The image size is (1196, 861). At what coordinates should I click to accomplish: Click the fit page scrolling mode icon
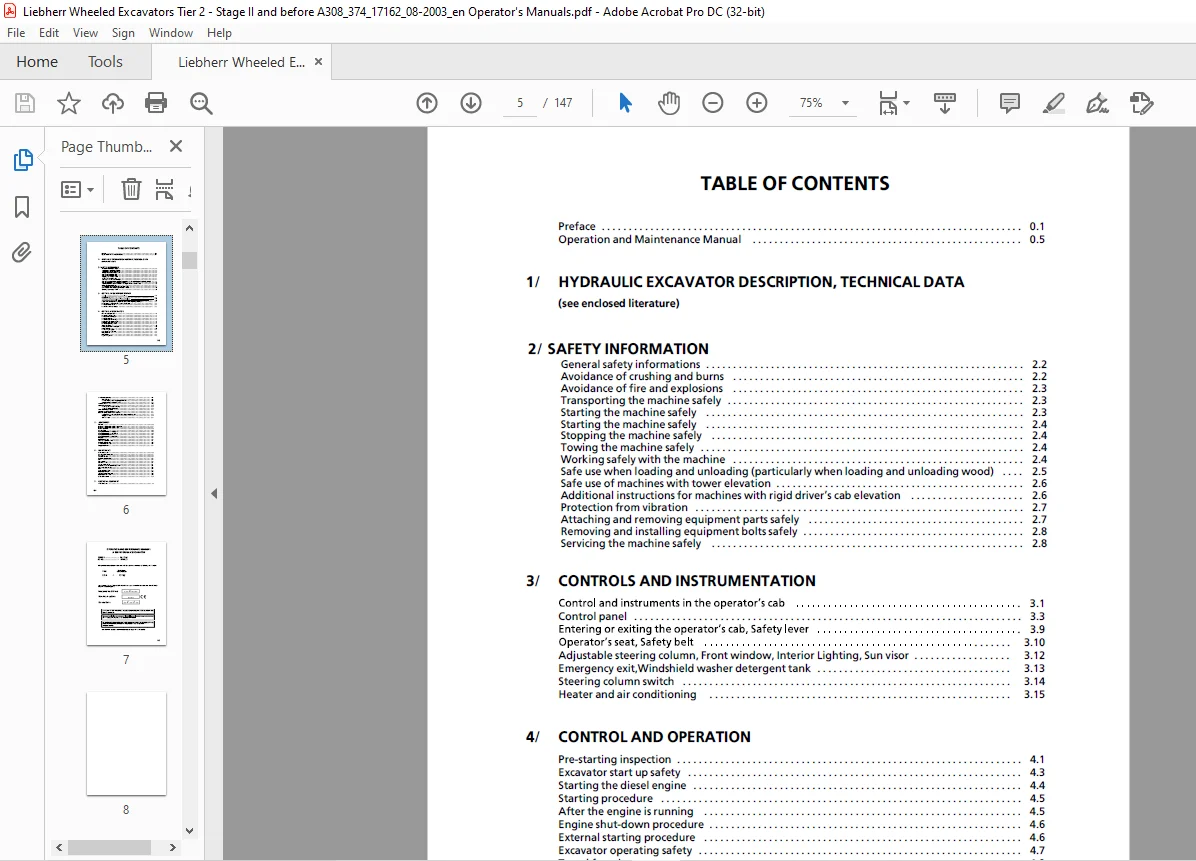(889, 103)
